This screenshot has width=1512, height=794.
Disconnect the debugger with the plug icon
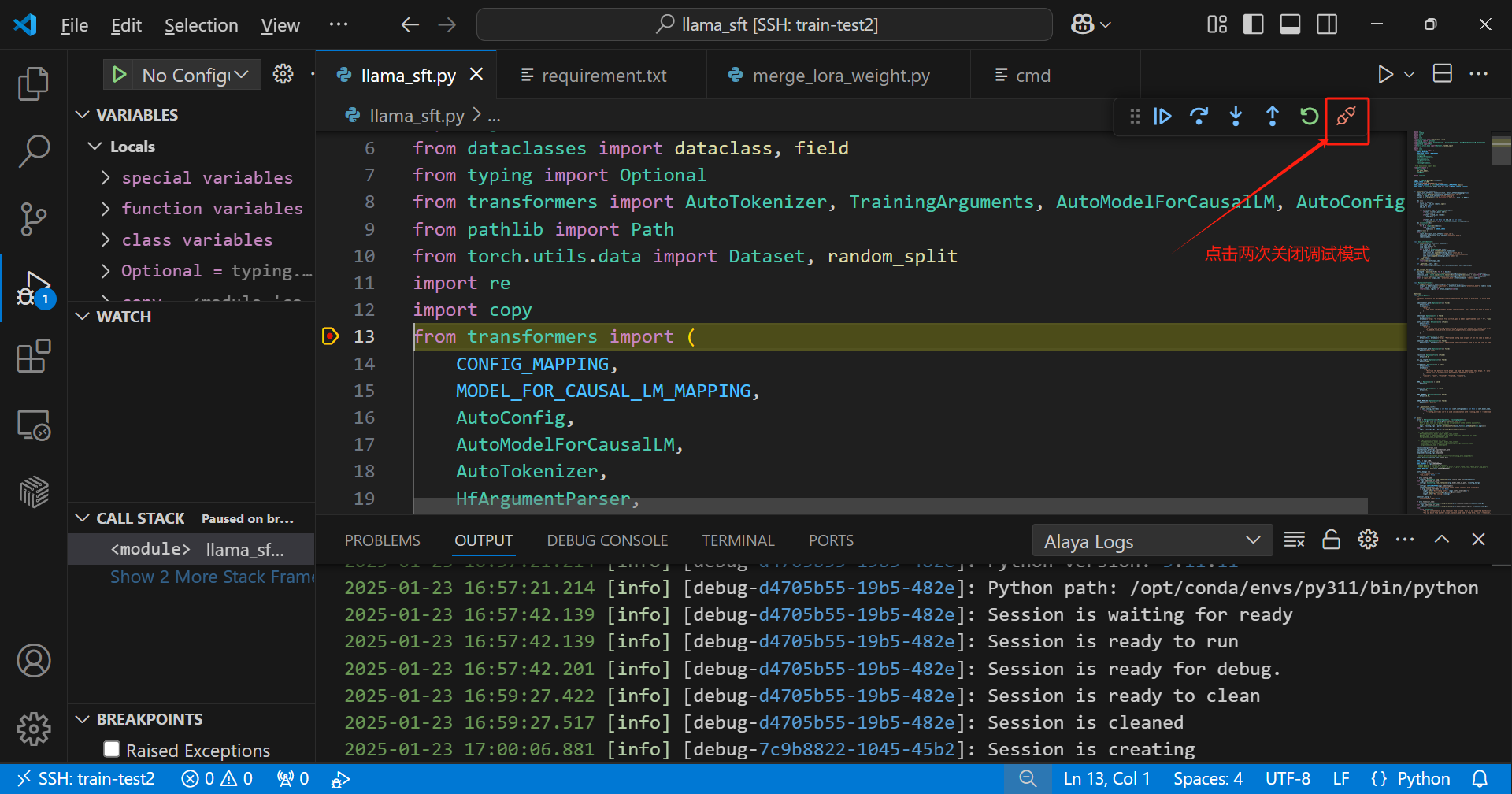click(x=1346, y=117)
